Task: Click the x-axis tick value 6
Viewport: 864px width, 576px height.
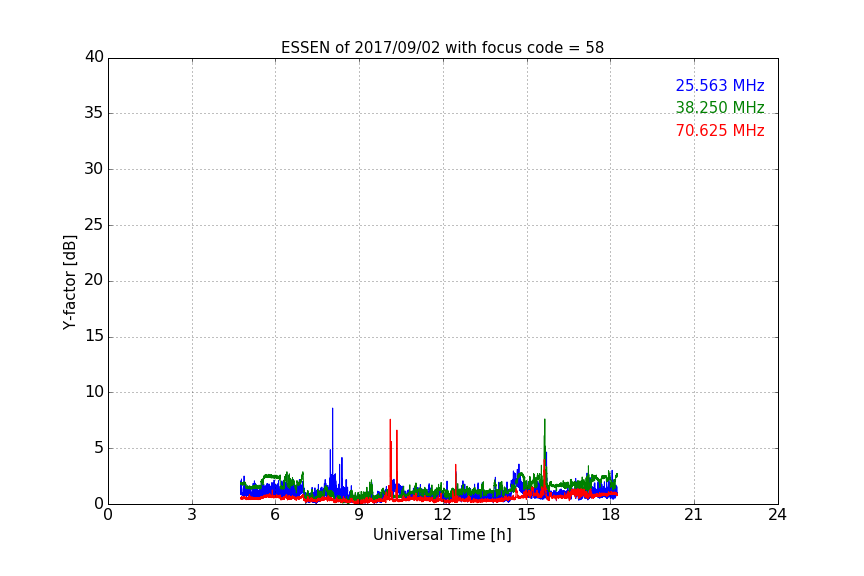Action: pyautogui.click(x=275, y=515)
